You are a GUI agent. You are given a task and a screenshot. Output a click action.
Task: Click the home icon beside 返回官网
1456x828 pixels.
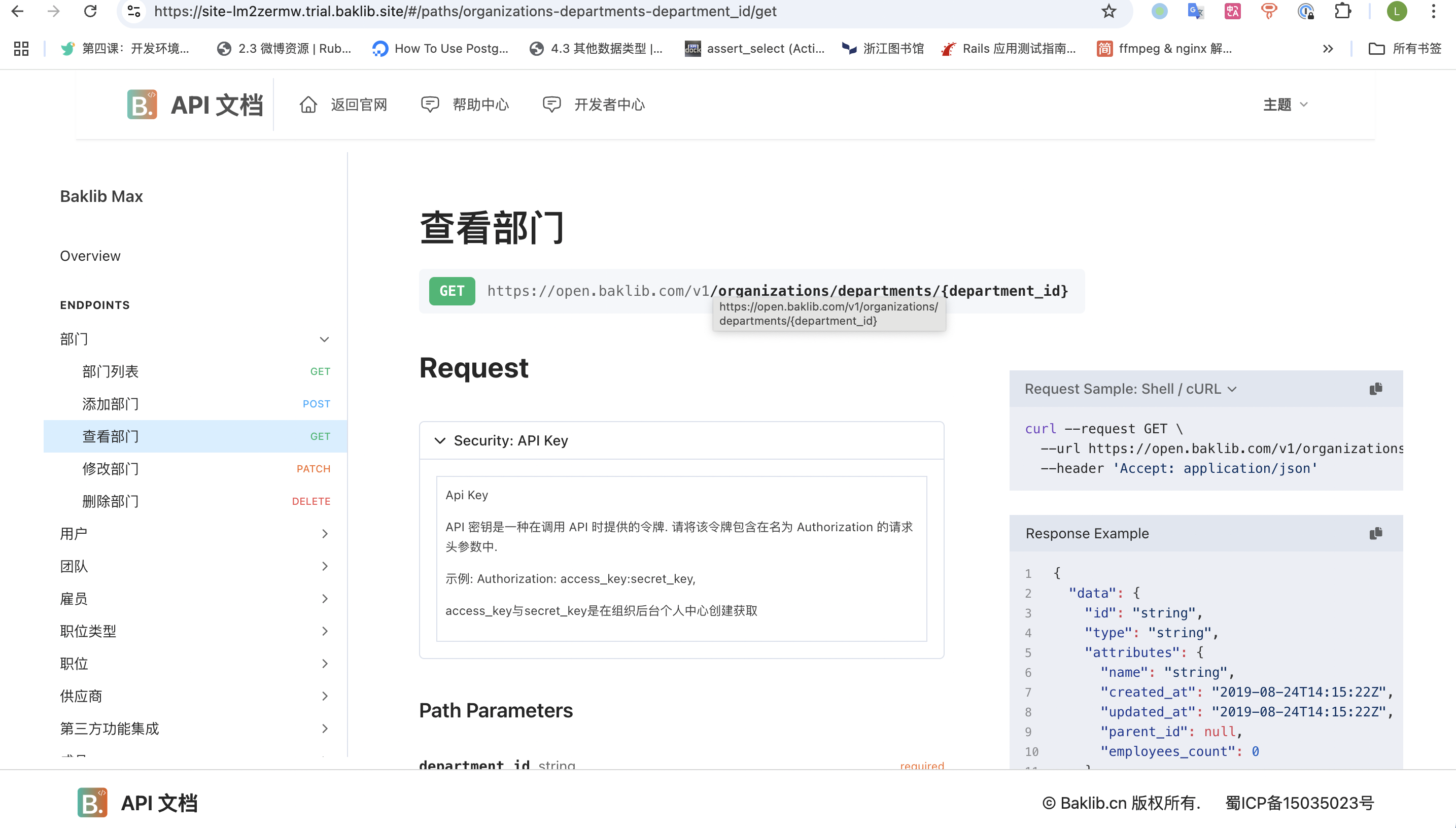point(308,104)
